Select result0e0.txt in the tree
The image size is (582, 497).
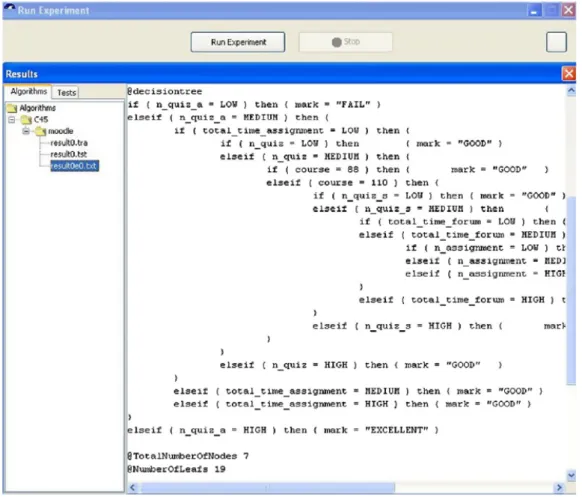[x=74, y=166]
